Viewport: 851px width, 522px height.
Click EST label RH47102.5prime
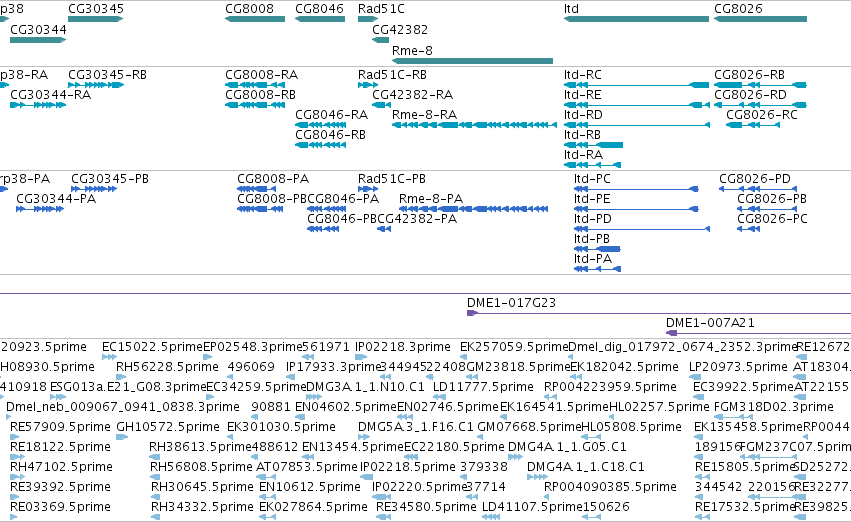click(61, 467)
